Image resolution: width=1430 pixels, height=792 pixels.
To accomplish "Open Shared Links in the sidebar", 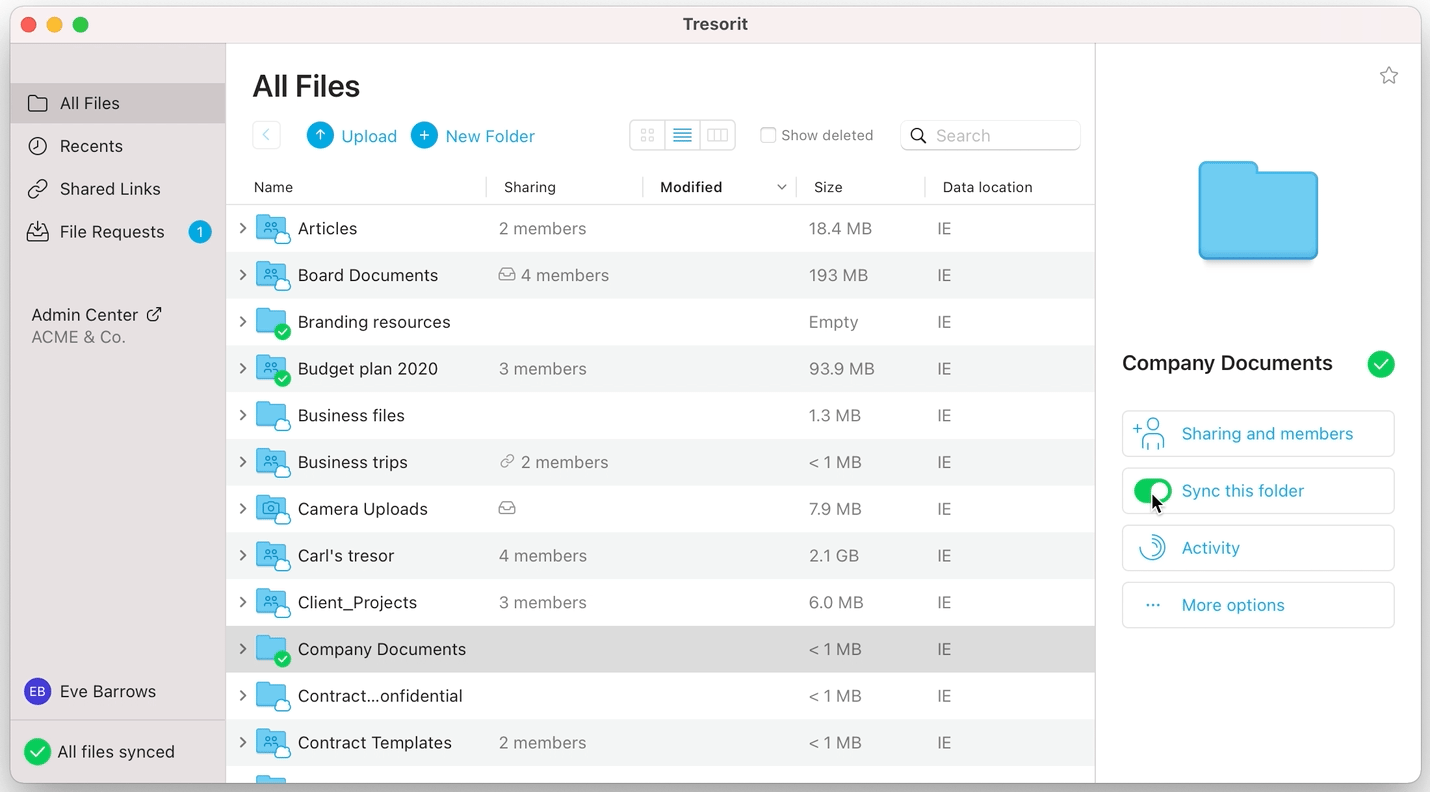I will coord(118,189).
